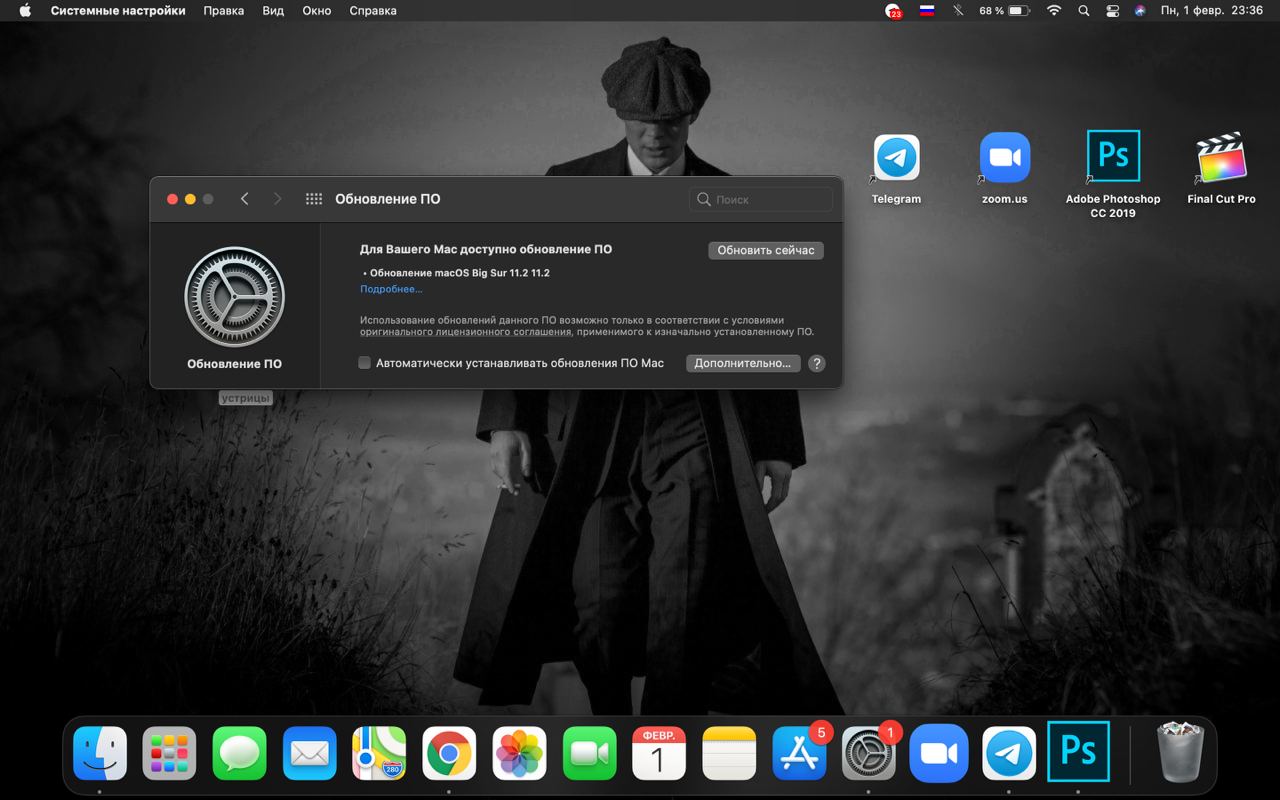
Task: Click System Preferences in the Dock
Action: [x=868, y=753]
